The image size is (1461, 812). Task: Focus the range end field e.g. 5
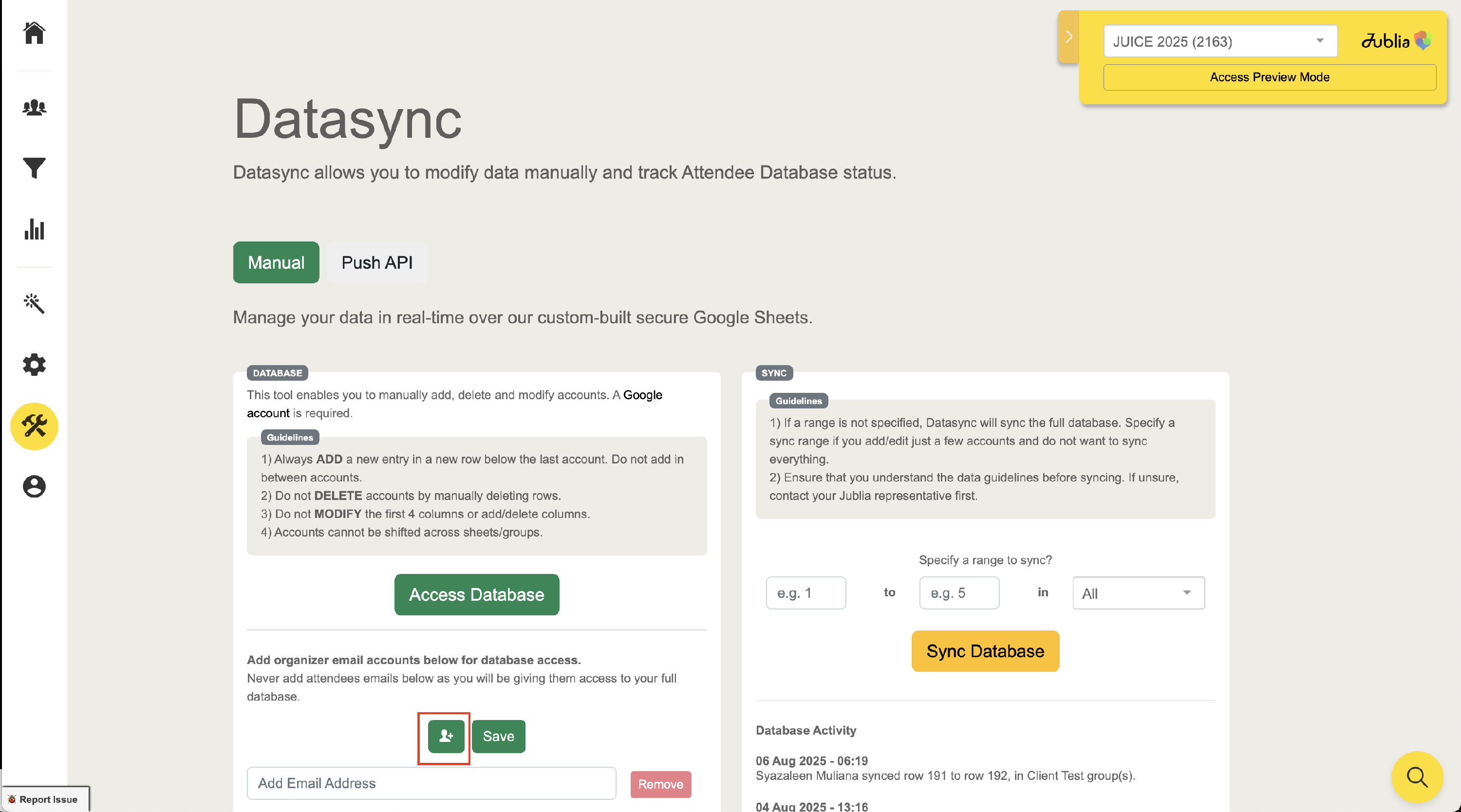click(x=959, y=593)
